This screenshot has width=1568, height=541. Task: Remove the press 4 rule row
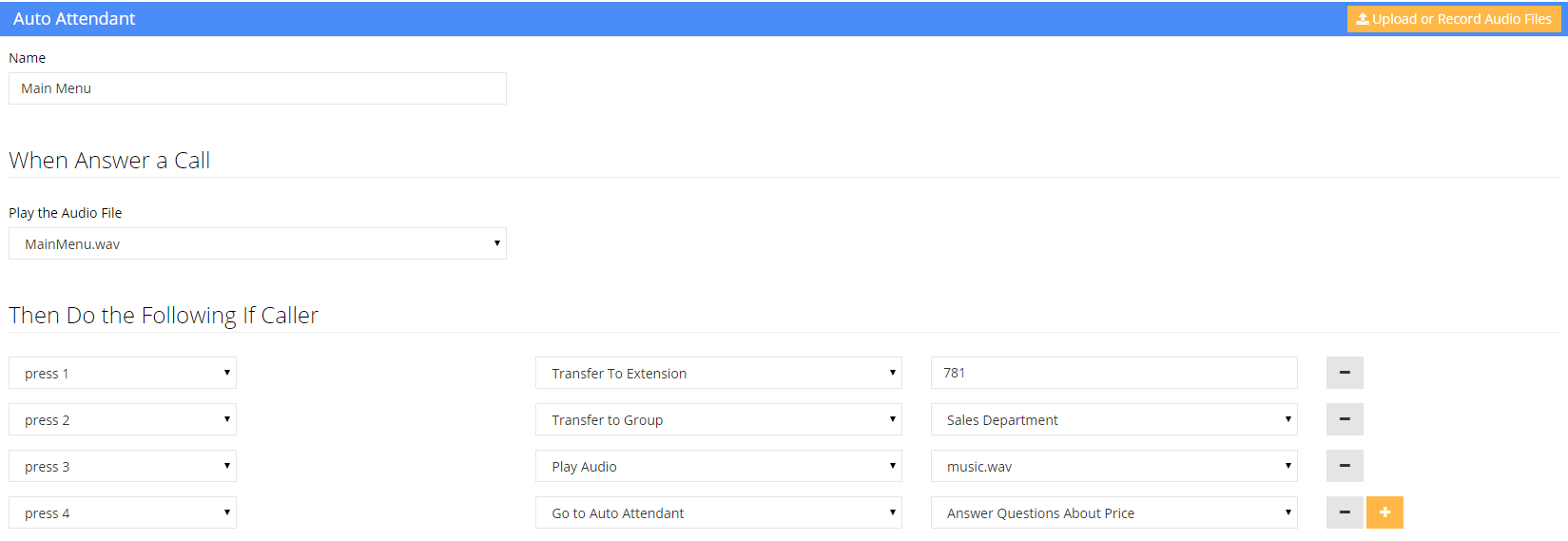[1345, 512]
